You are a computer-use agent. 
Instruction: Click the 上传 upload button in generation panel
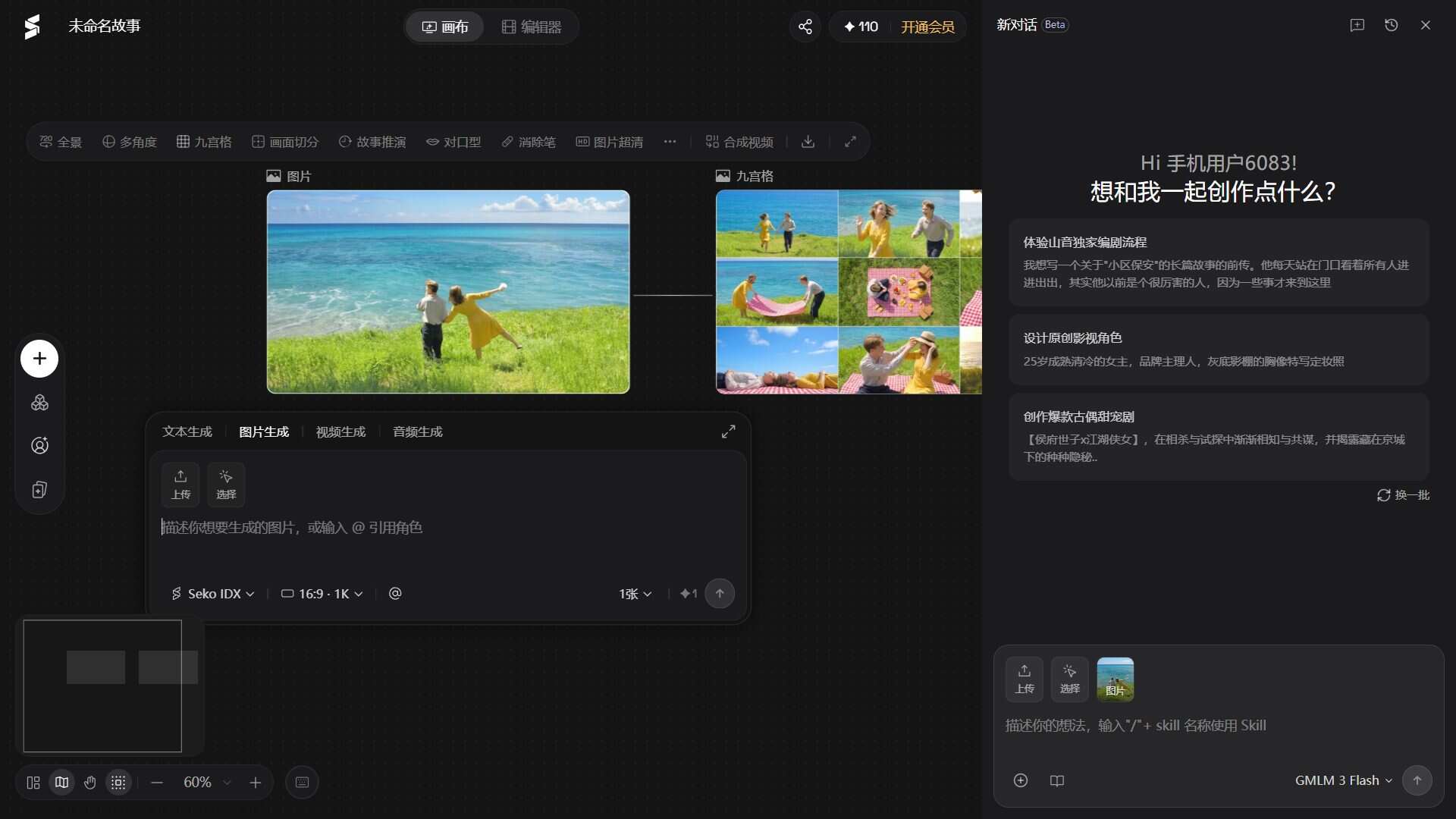pos(180,484)
